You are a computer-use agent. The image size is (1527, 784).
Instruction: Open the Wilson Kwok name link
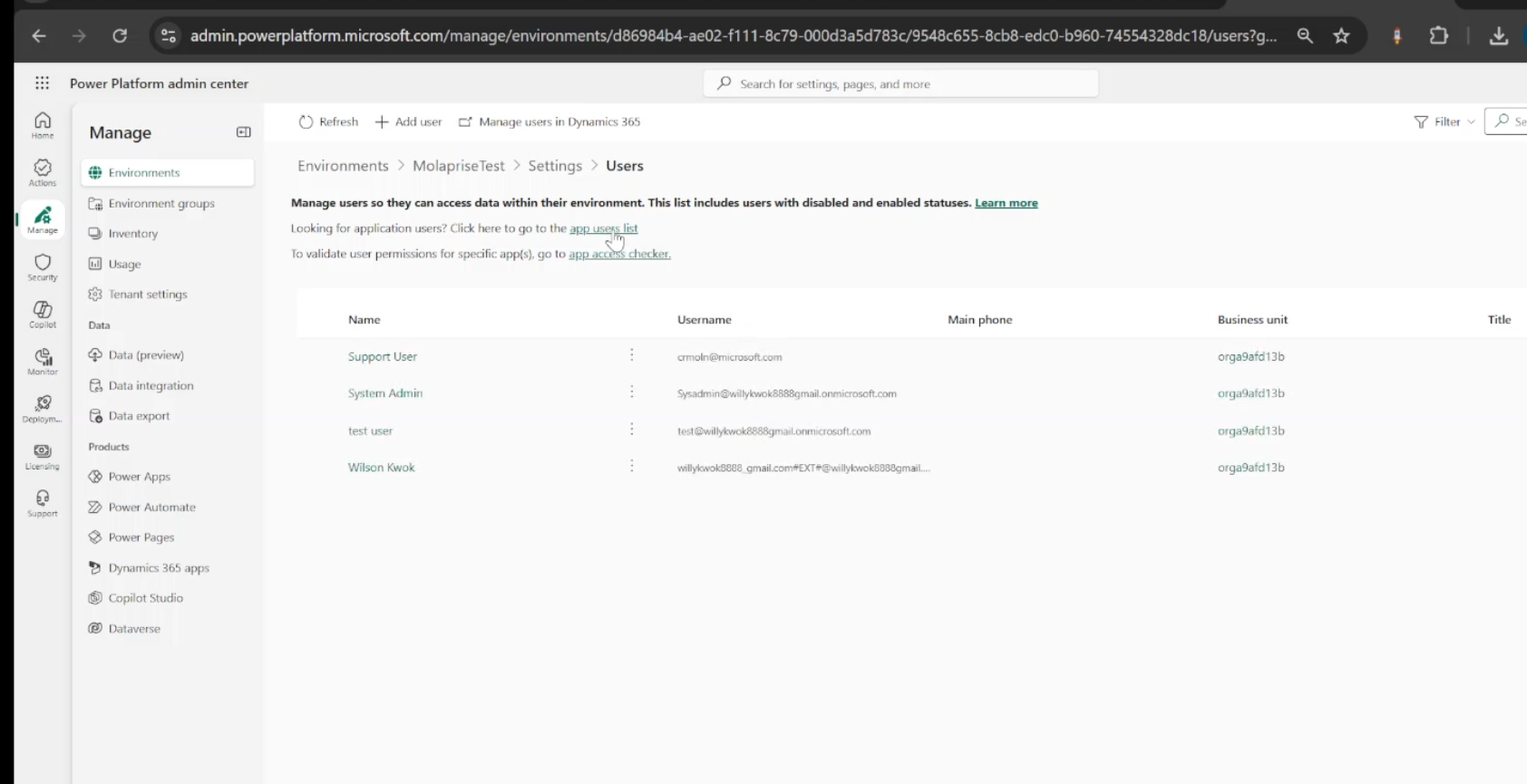(x=382, y=467)
